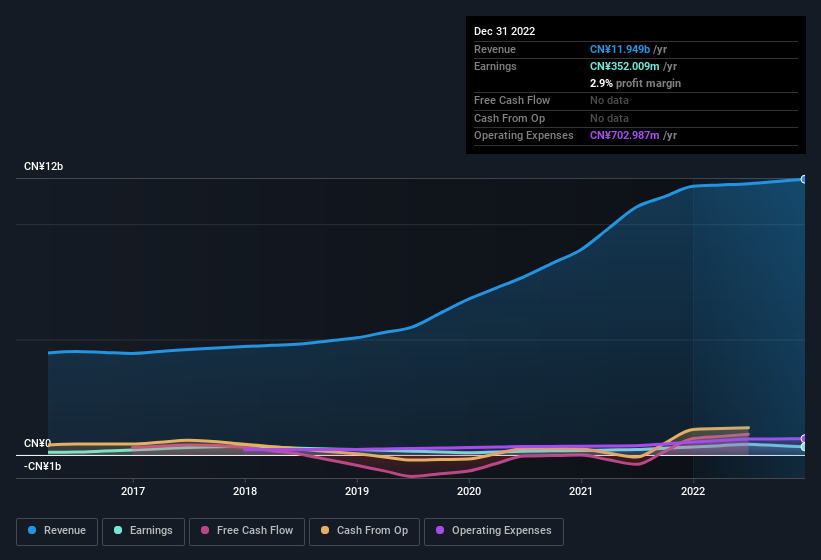Click the CN¥702.987m operating expenses value
Screen dimensions: 821x560
625,136
